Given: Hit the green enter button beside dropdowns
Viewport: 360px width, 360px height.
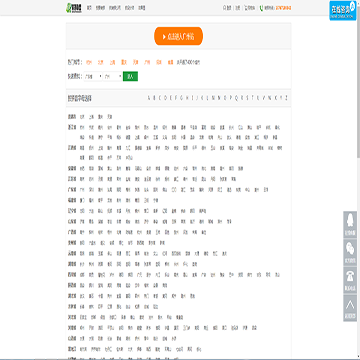Looking at the screenshot, I should (130, 77).
